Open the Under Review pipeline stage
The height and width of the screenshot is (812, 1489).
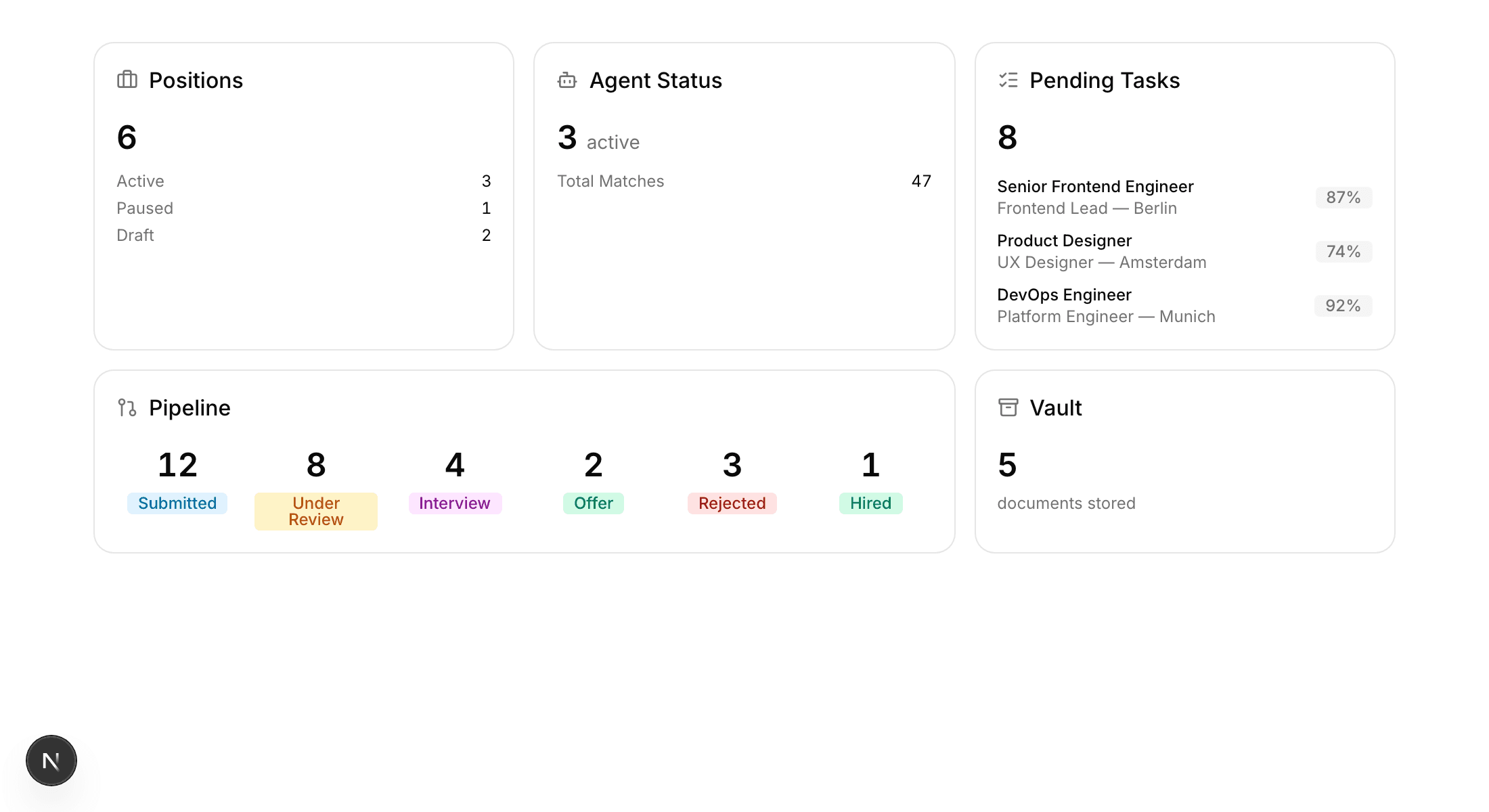pos(315,511)
